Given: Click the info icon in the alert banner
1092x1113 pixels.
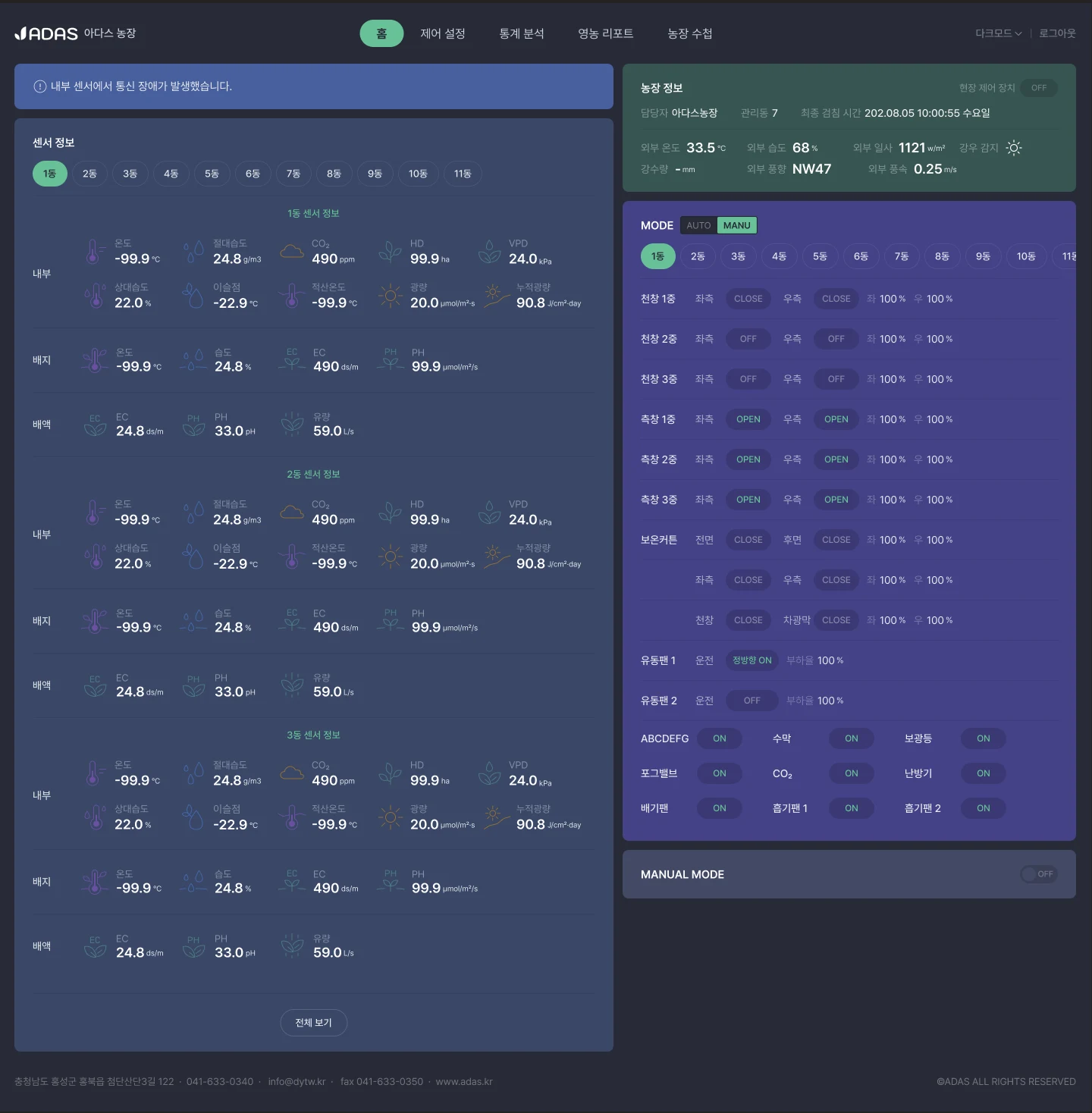Looking at the screenshot, I should [x=40, y=86].
